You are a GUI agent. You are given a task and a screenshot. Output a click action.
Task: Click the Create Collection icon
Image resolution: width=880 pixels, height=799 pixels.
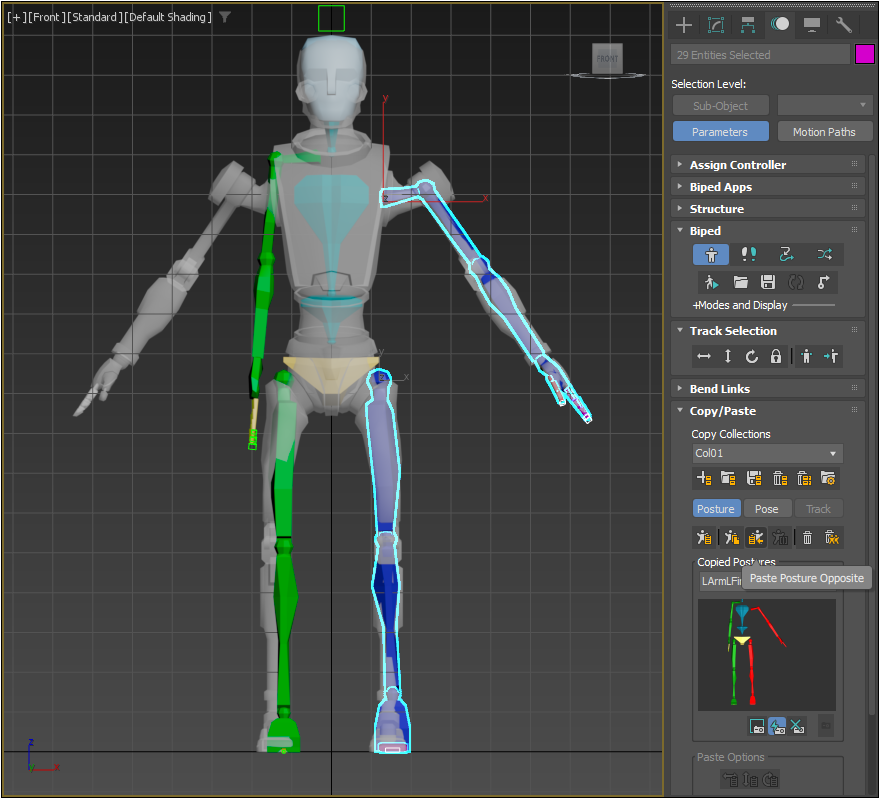pos(704,479)
